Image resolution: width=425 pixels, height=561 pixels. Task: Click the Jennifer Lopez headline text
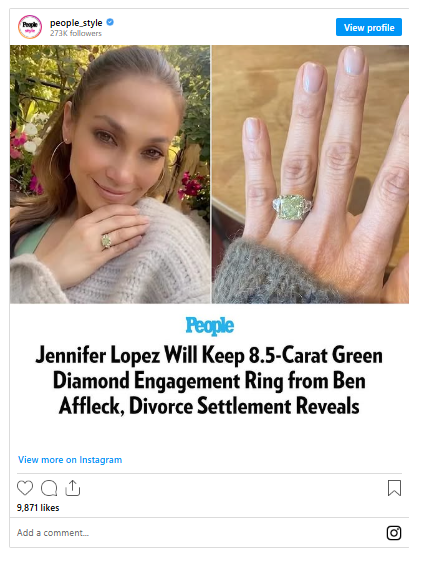209,380
